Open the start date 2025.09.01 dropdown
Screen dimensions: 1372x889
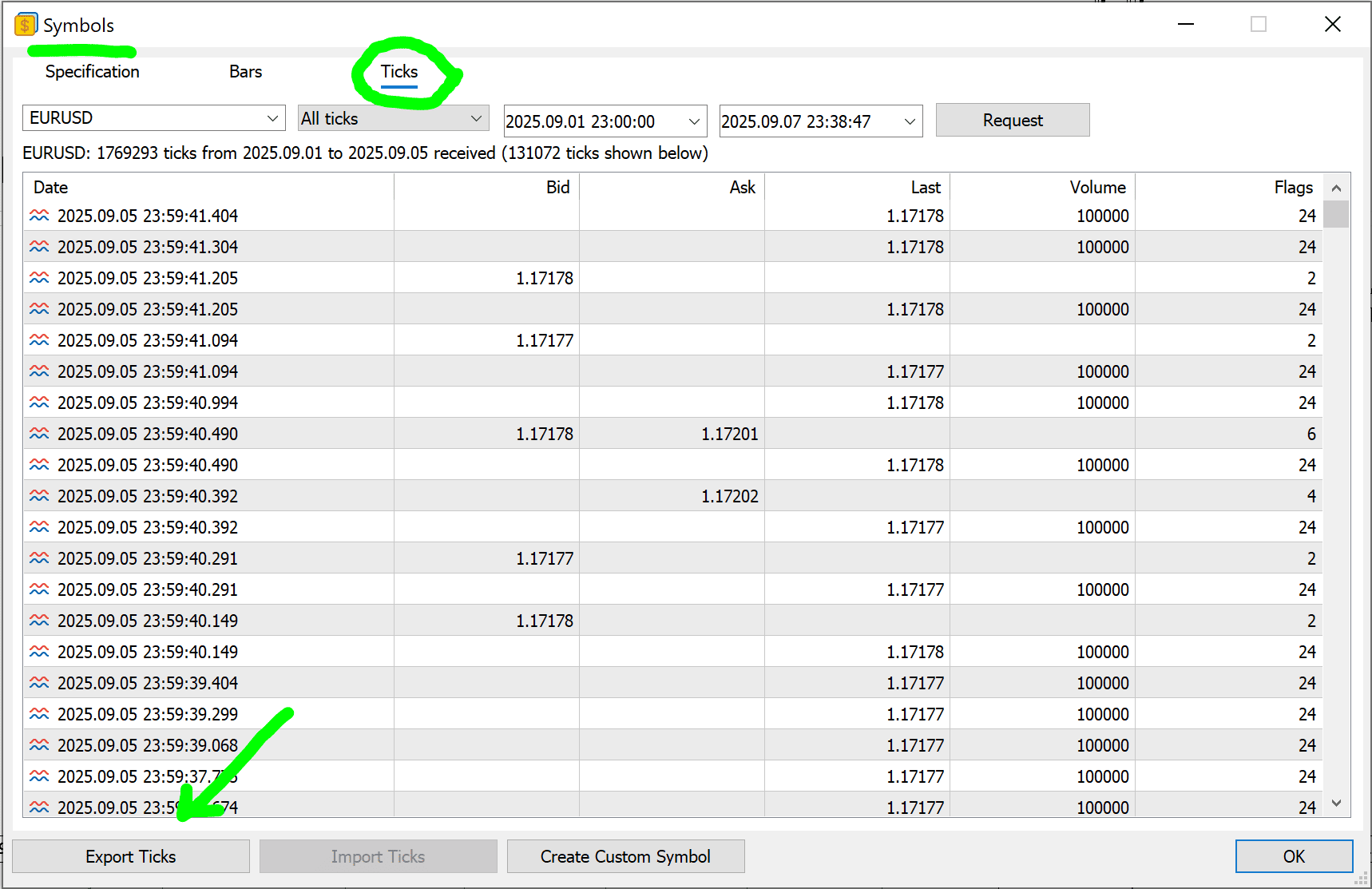pos(693,121)
